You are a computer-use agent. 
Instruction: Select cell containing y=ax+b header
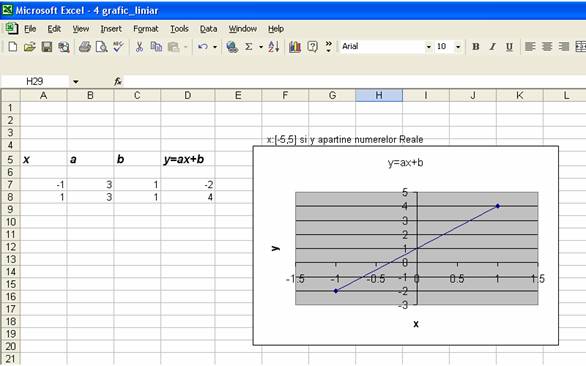pyautogui.click(x=188, y=159)
